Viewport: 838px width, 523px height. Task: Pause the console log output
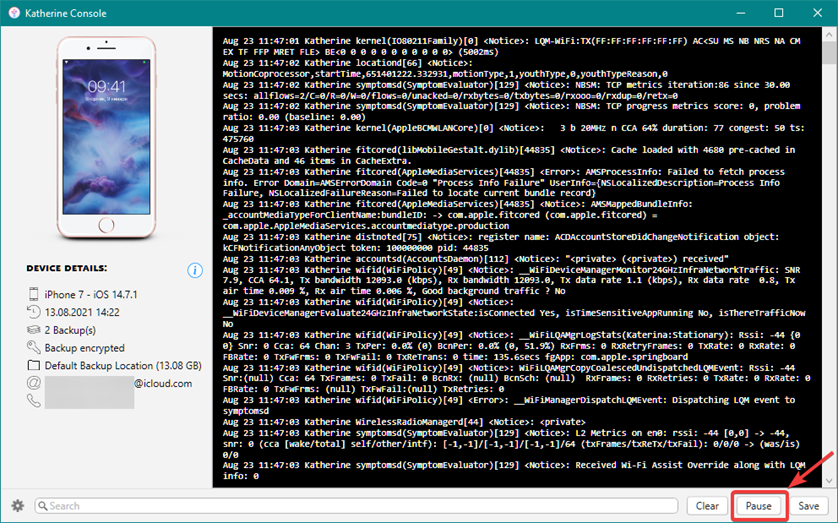[758, 506]
